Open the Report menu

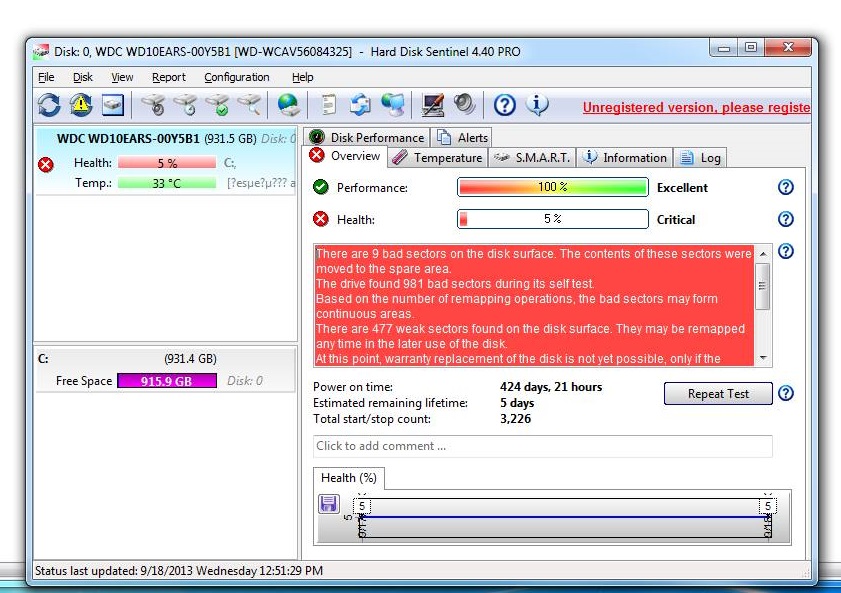tap(168, 77)
